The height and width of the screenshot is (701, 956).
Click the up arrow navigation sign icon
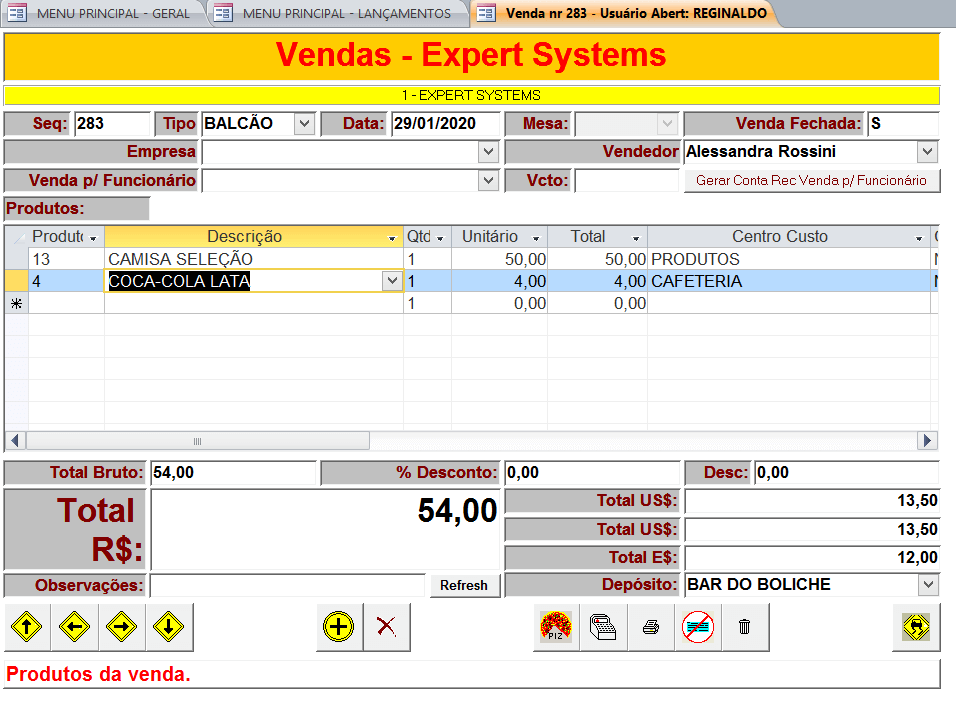(28, 627)
